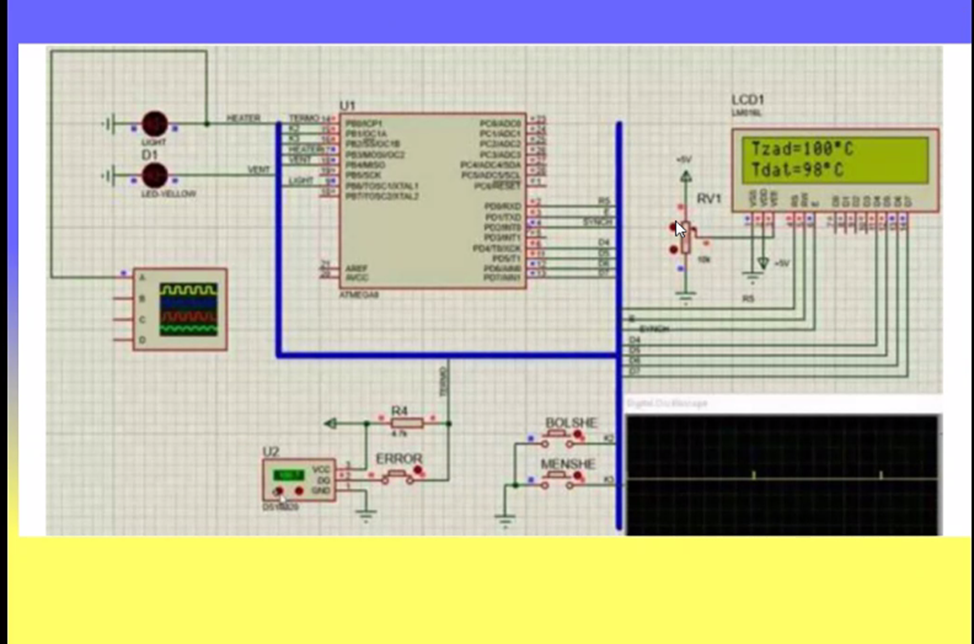Toggle the ERROR switch
The width and height of the screenshot is (974, 644).
398,473
